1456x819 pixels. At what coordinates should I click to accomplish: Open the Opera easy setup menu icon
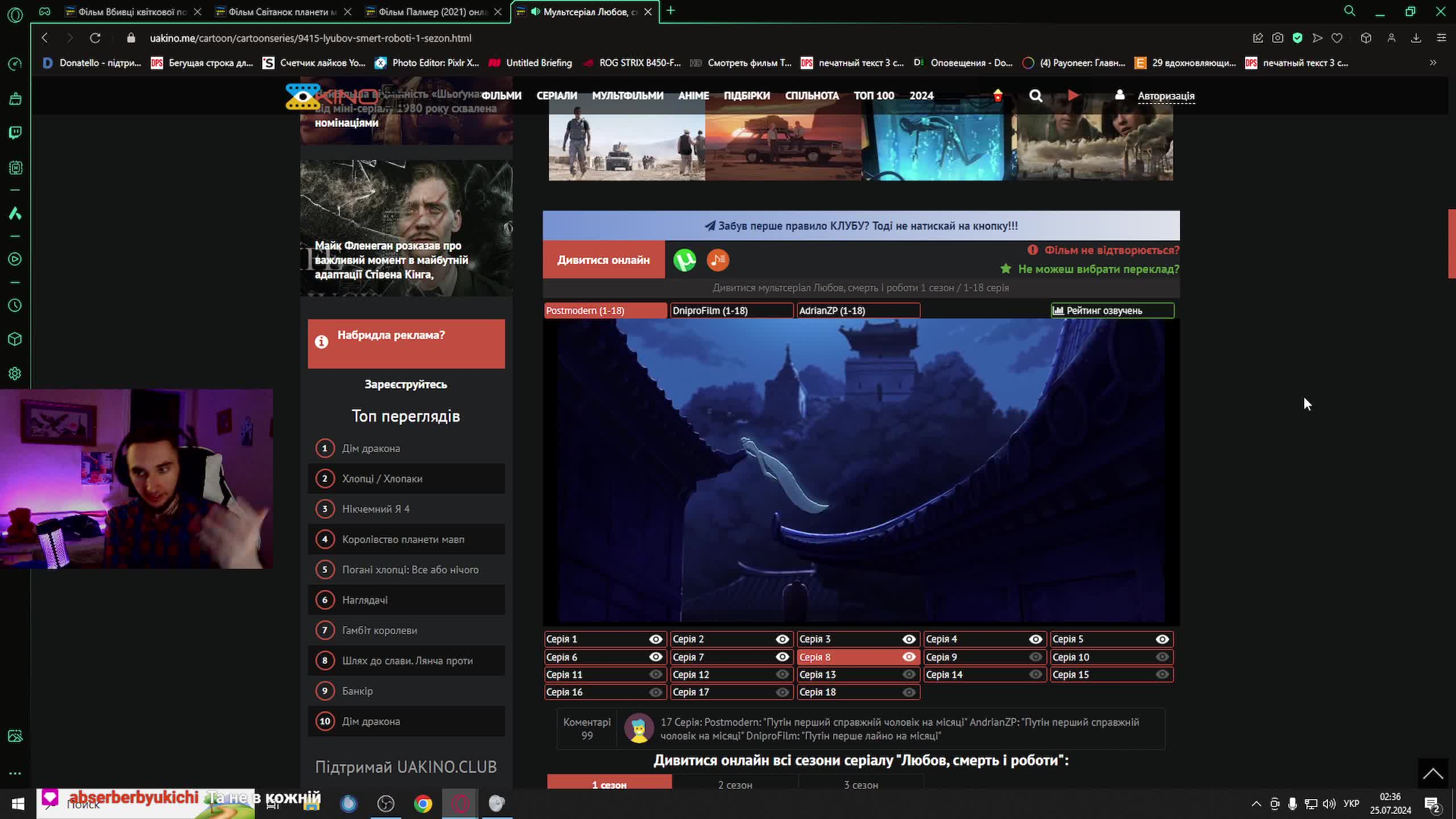point(1441,38)
